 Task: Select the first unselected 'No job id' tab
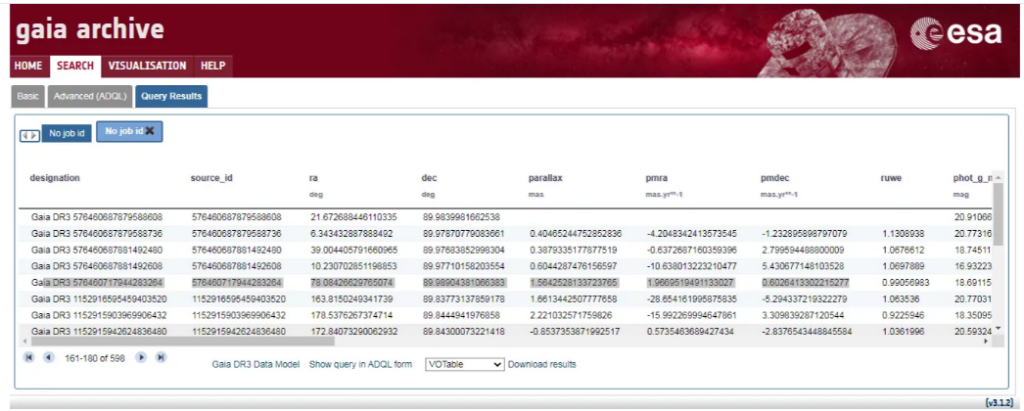click(68, 133)
